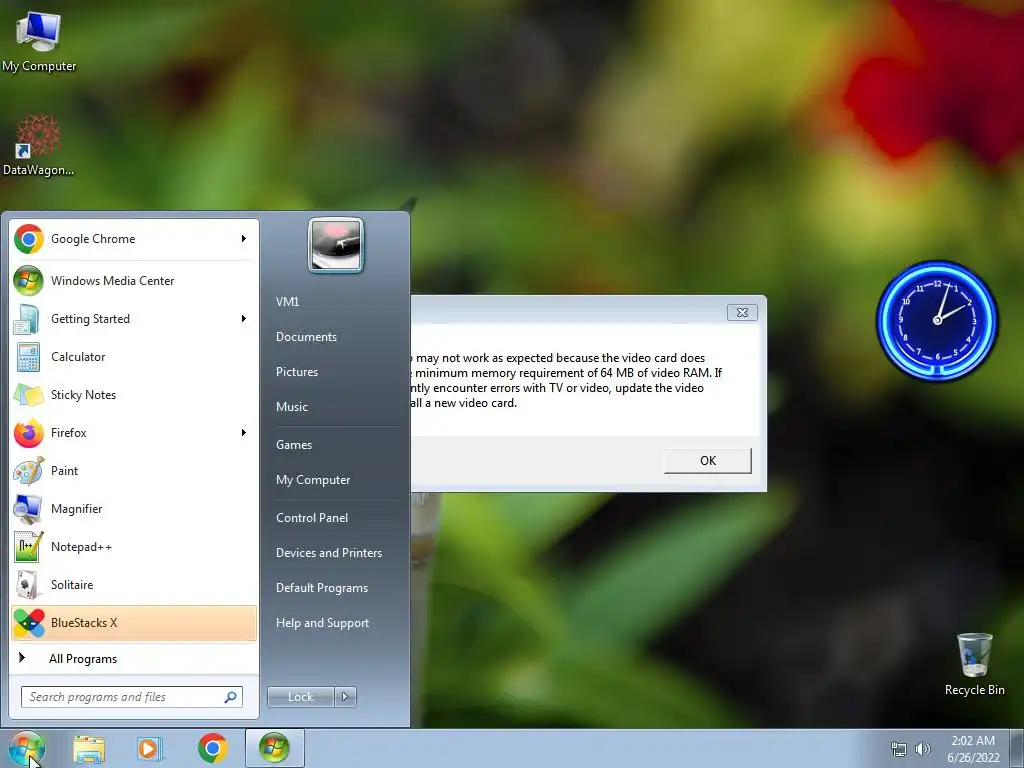The image size is (1024, 768).
Task: Open Default Programs
Action: [336, 588]
